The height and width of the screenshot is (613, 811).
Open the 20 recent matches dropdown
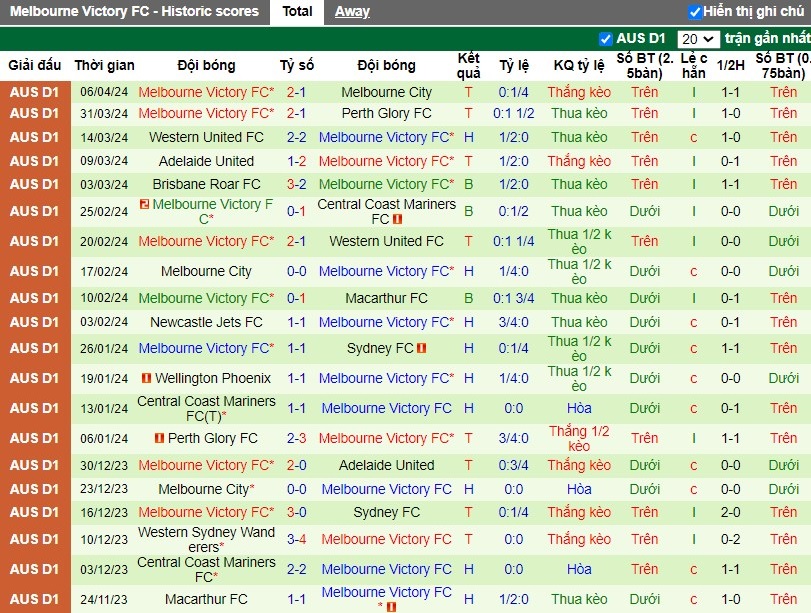(698, 39)
